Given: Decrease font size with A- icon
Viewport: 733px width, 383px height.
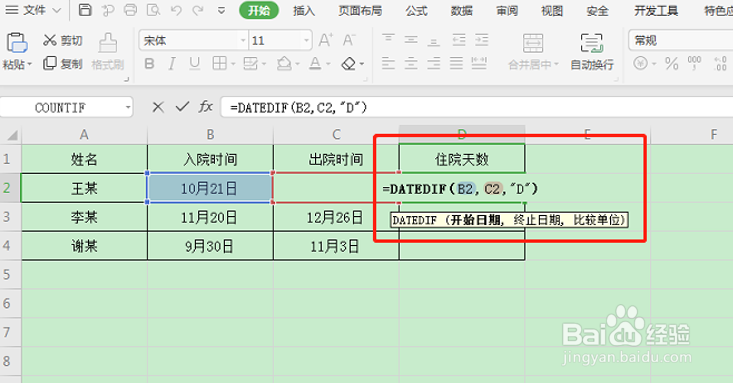Looking at the screenshot, I should coord(349,40).
